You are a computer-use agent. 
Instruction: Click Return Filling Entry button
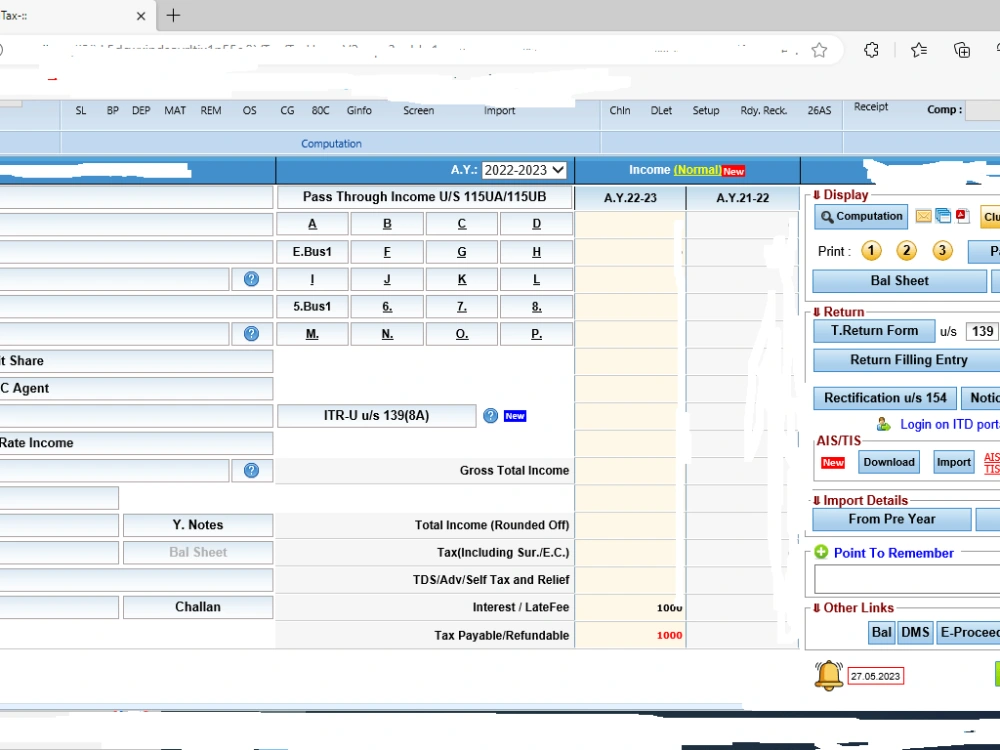coord(908,360)
